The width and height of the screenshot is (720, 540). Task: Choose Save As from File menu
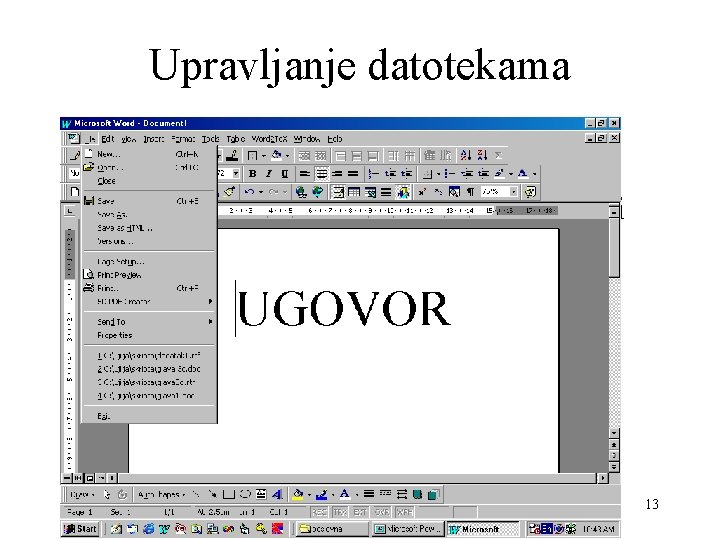(x=149, y=214)
